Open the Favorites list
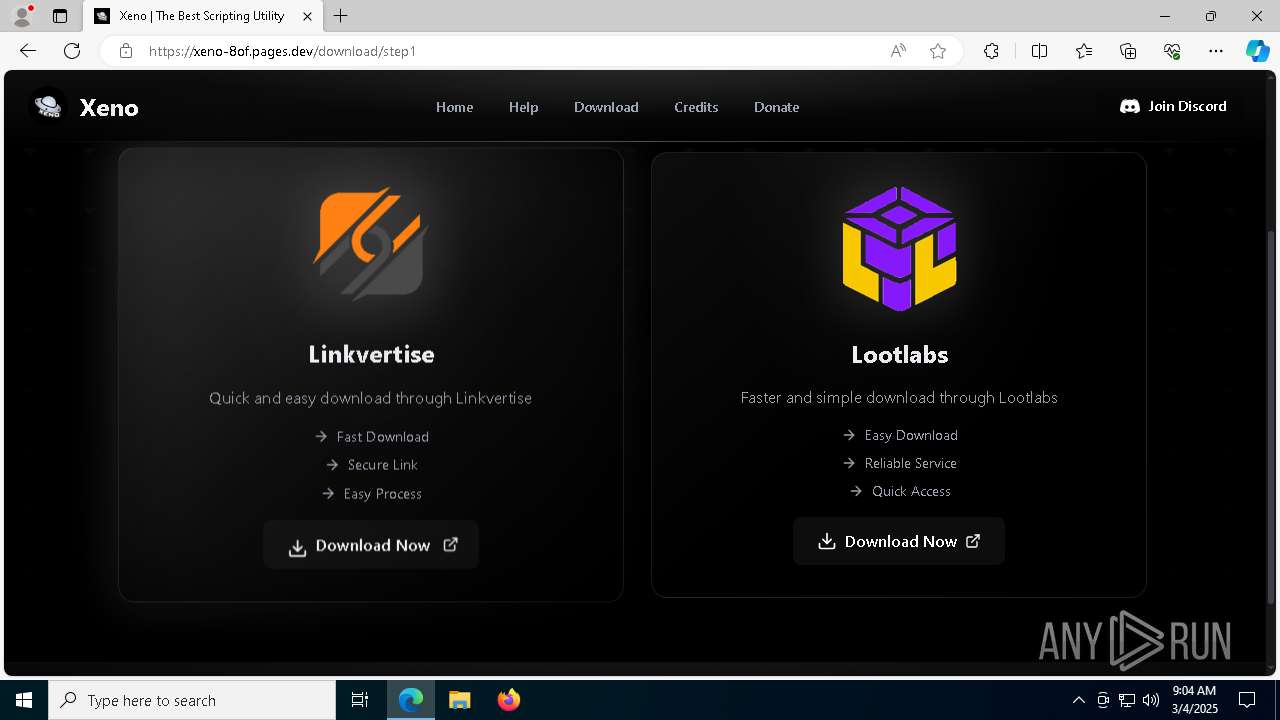This screenshot has height=720, width=1280. tap(1084, 51)
